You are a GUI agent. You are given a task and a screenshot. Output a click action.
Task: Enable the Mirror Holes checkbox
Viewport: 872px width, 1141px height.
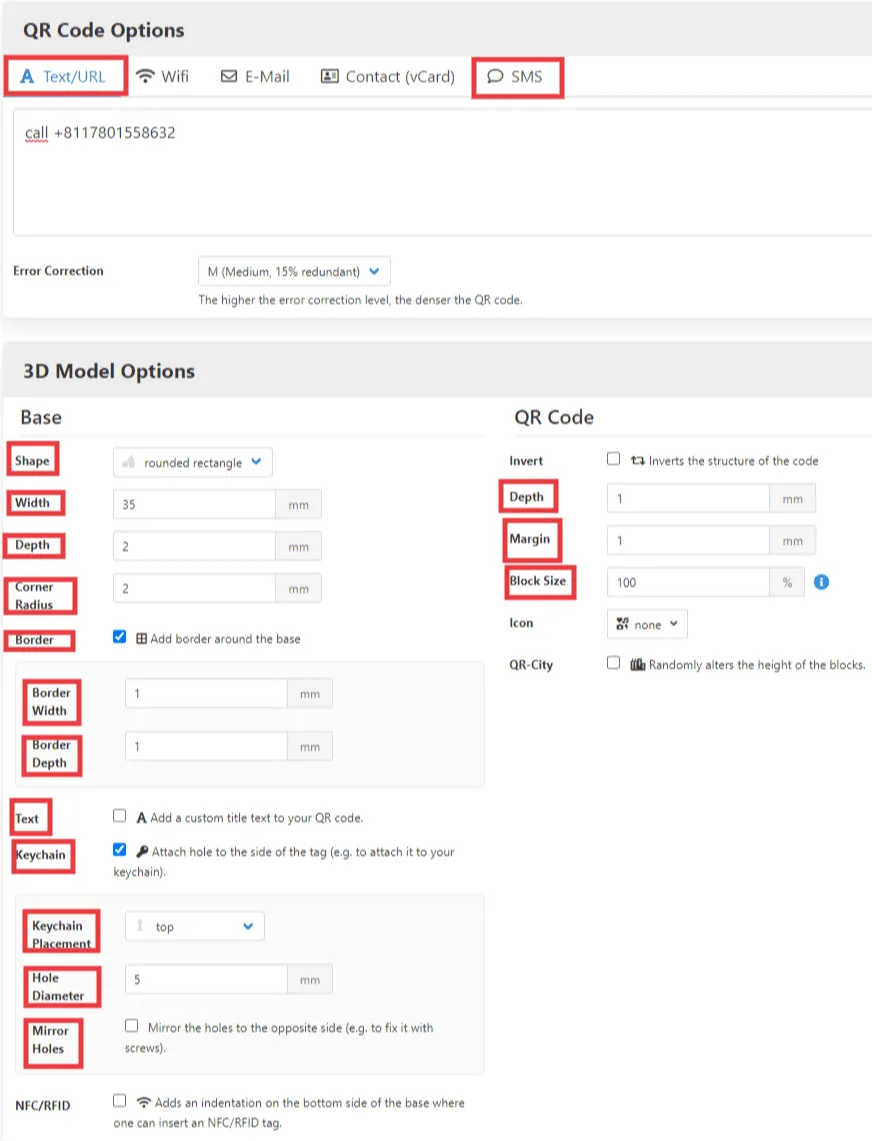[x=131, y=1025]
